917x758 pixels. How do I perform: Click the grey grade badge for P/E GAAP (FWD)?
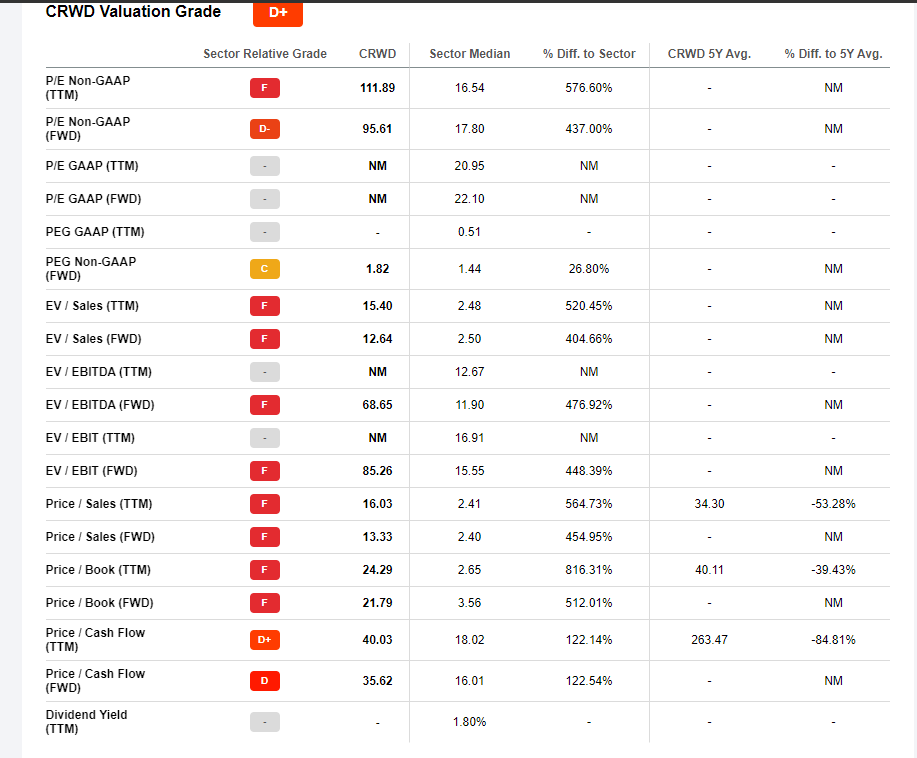265,199
